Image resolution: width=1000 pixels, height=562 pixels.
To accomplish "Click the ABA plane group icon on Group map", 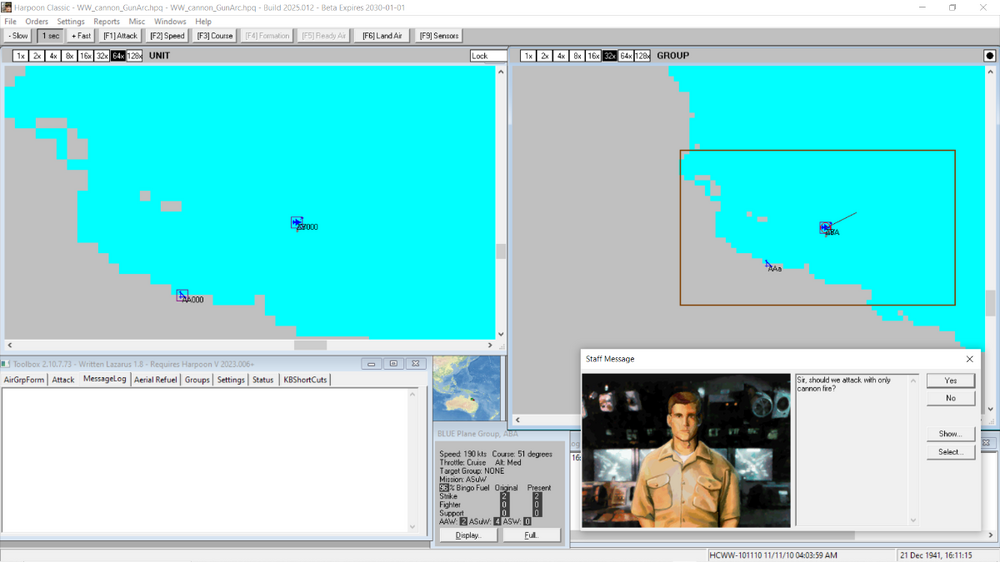I will coord(825,228).
